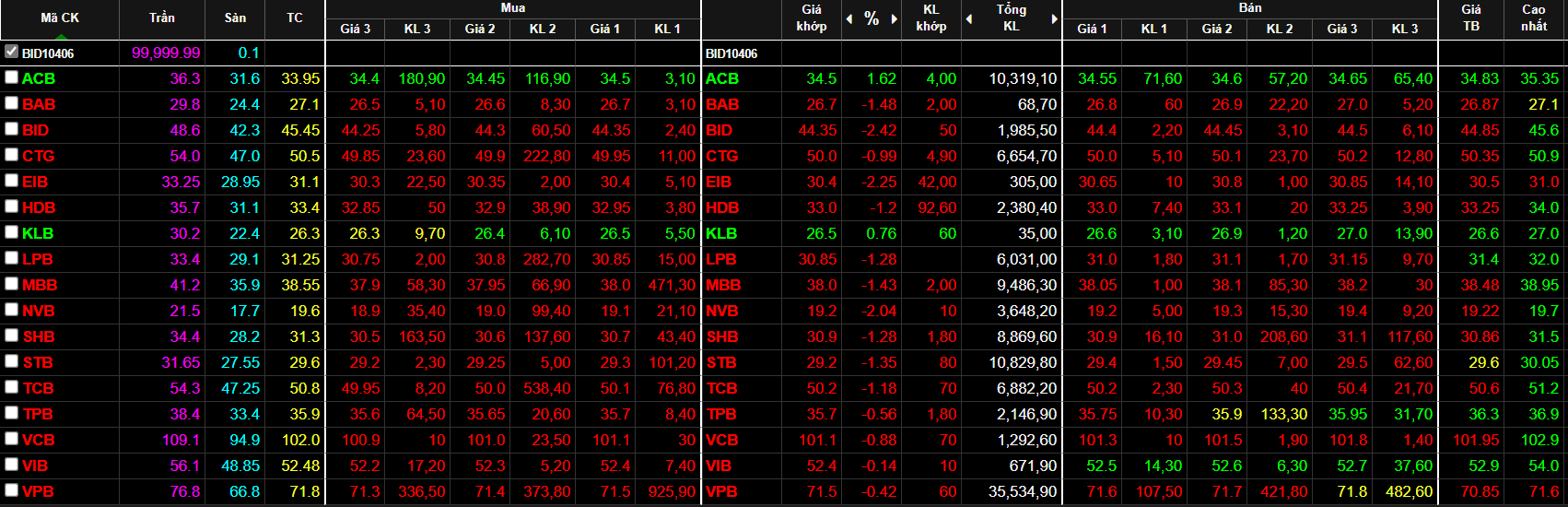The height and width of the screenshot is (507, 1568).
Task: Tick the ACB row checkbox
Action: pos(11,77)
